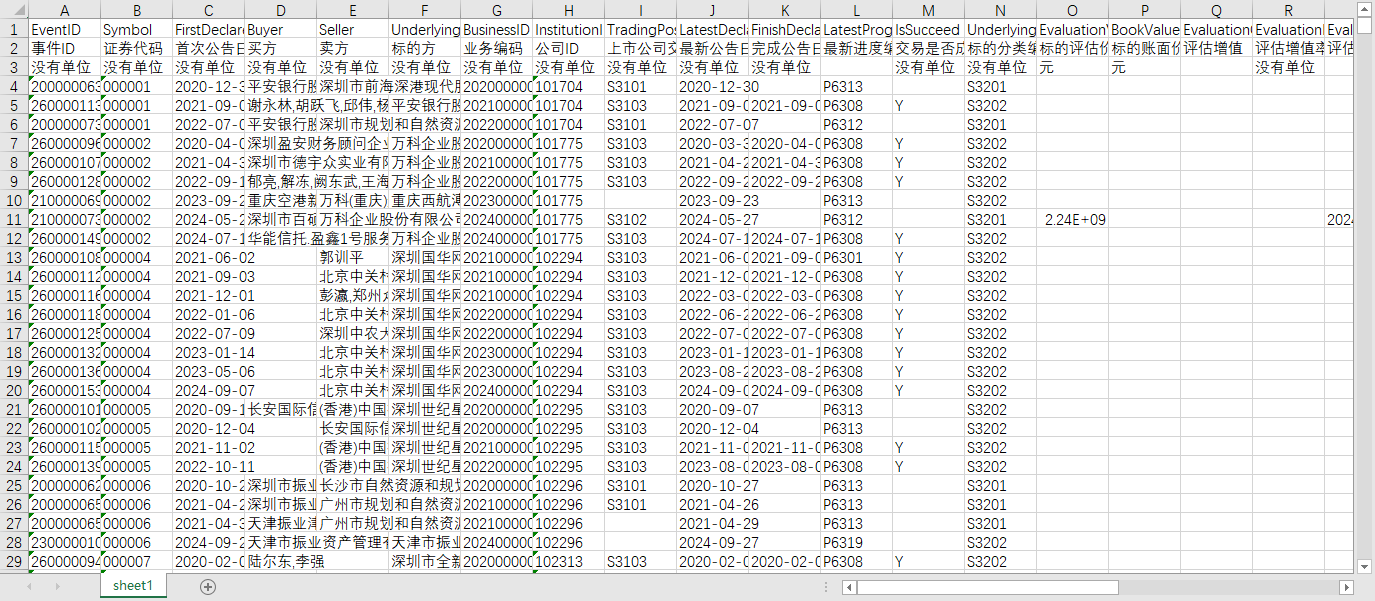The width and height of the screenshot is (1375, 601).
Task: Click the horizontal scrollbar's left arrow
Action: pos(849,587)
